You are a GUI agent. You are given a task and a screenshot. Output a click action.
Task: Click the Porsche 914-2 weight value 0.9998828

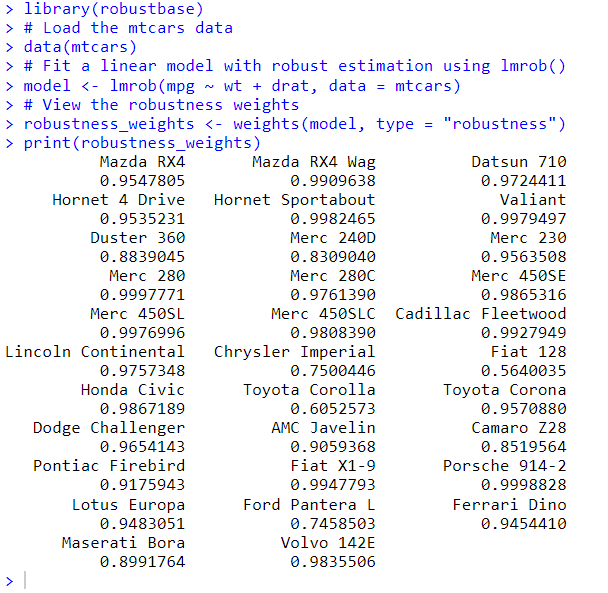pos(523,484)
